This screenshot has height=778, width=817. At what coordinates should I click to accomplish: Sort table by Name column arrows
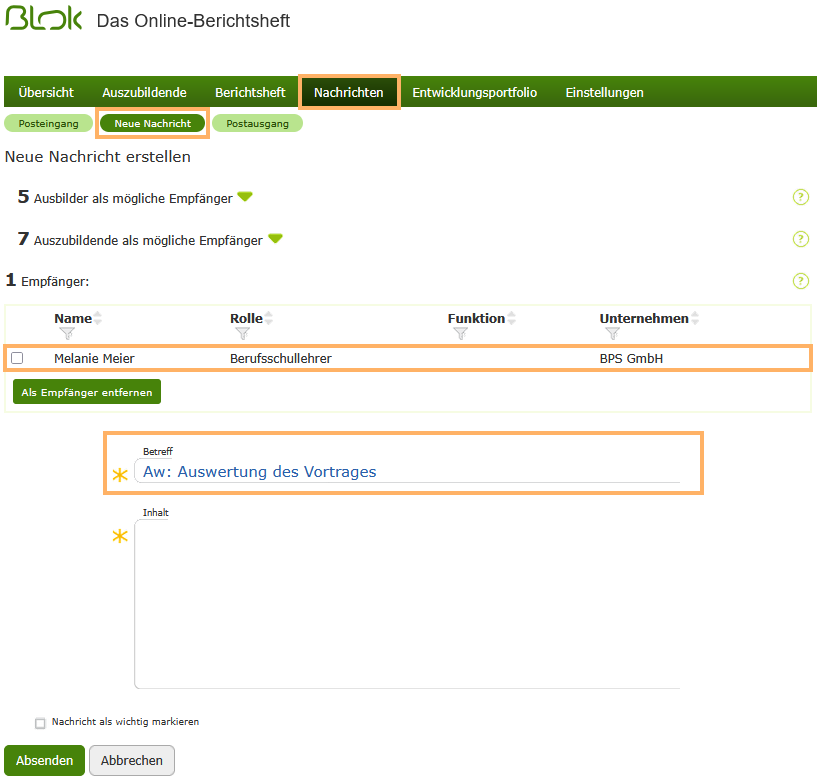pos(98,318)
